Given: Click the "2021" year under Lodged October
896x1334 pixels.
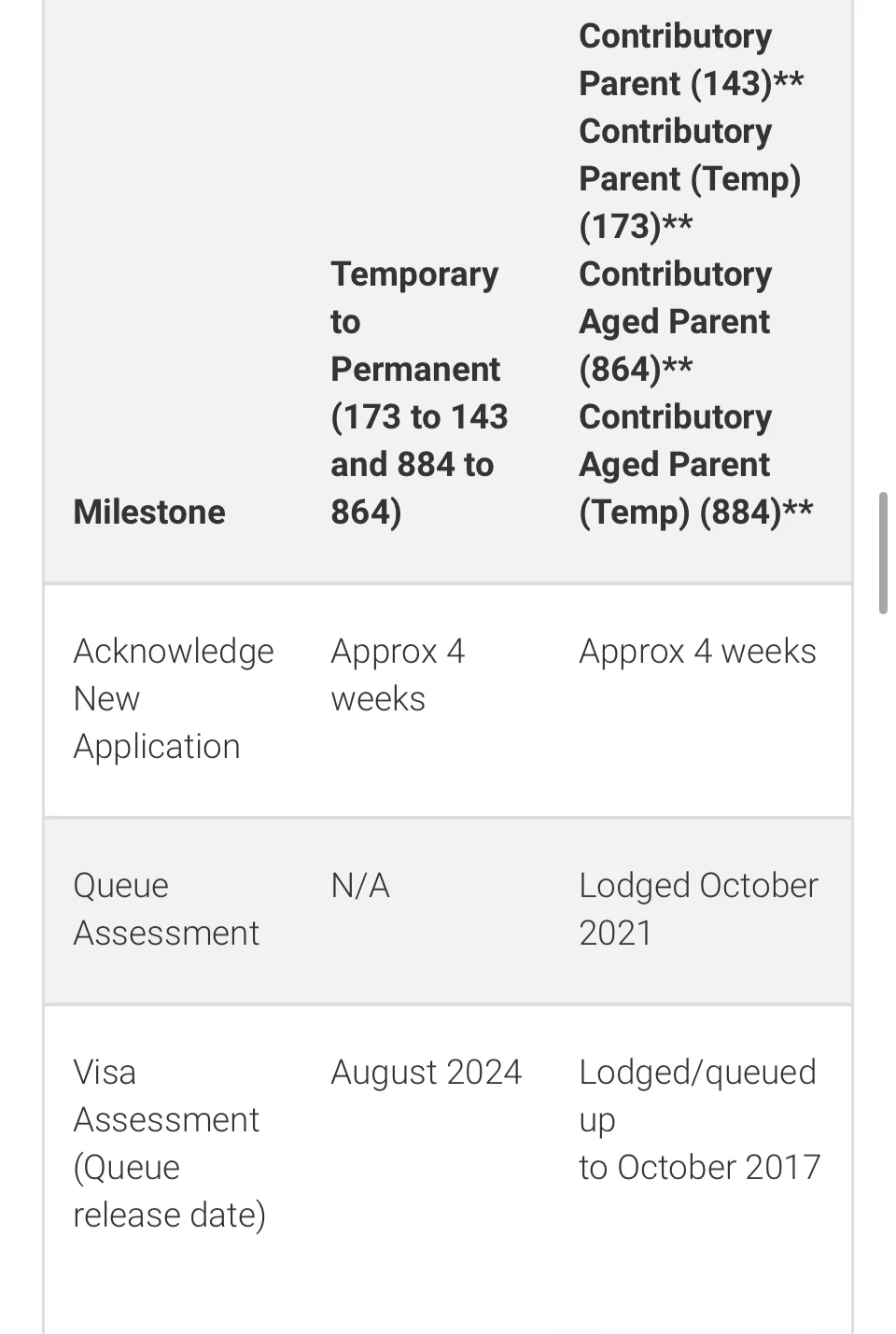Looking at the screenshot, I should (x=615, y=933).
